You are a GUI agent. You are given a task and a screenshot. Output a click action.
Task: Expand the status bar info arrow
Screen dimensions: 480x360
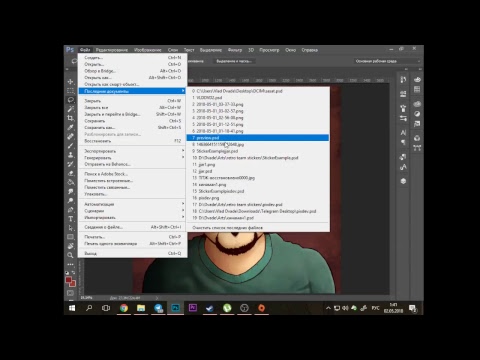pyautogui.click(x=157, y=298)
